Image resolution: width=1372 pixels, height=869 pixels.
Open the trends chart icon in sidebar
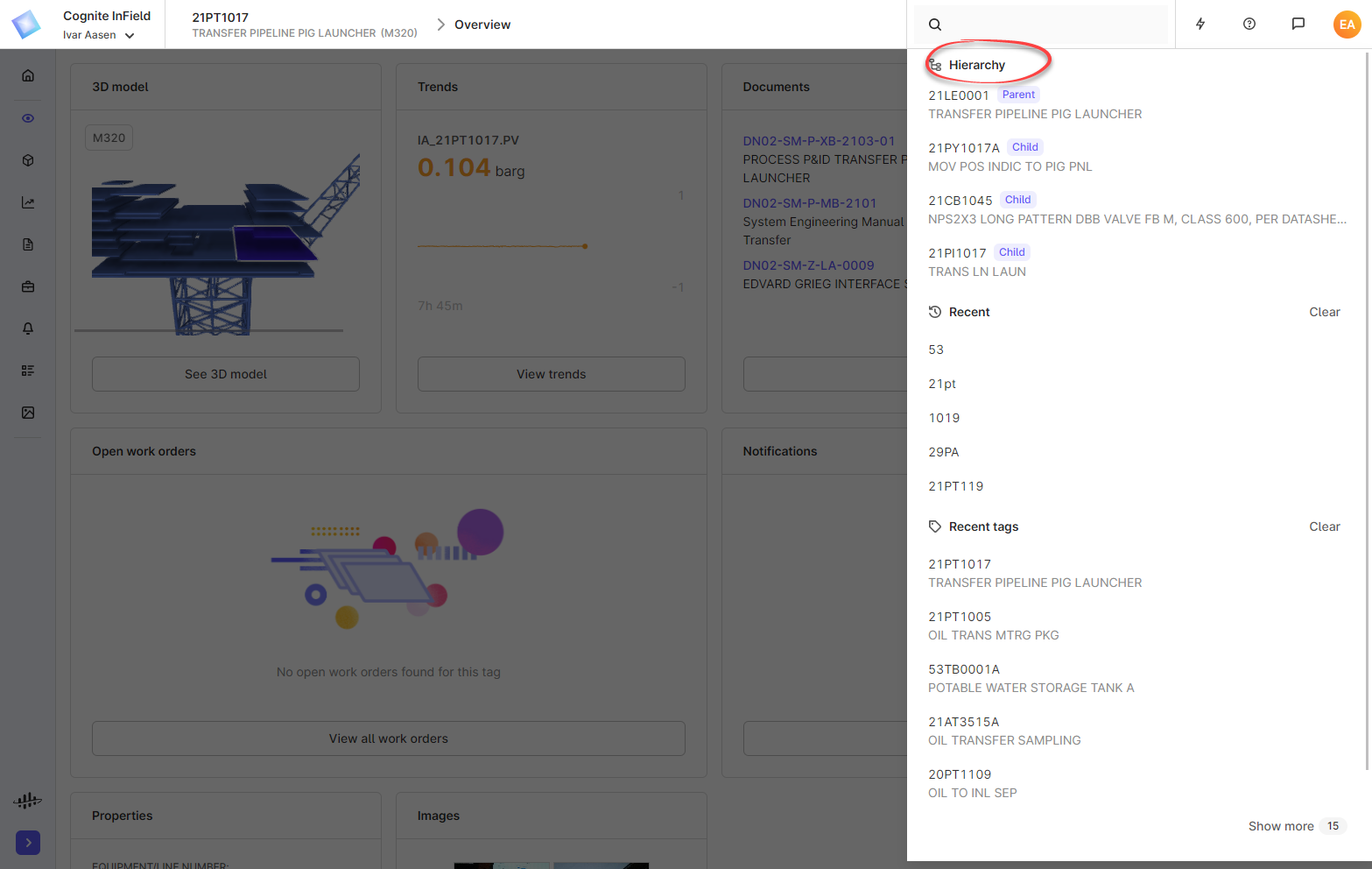click(28, 202)
